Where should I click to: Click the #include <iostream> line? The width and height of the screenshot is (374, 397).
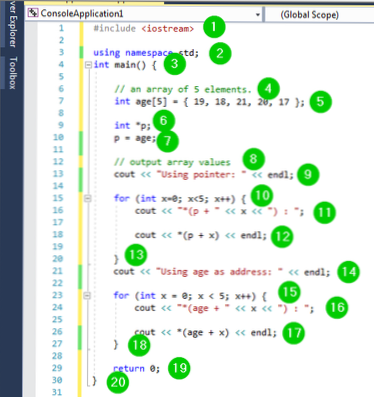tap(143, 29)
